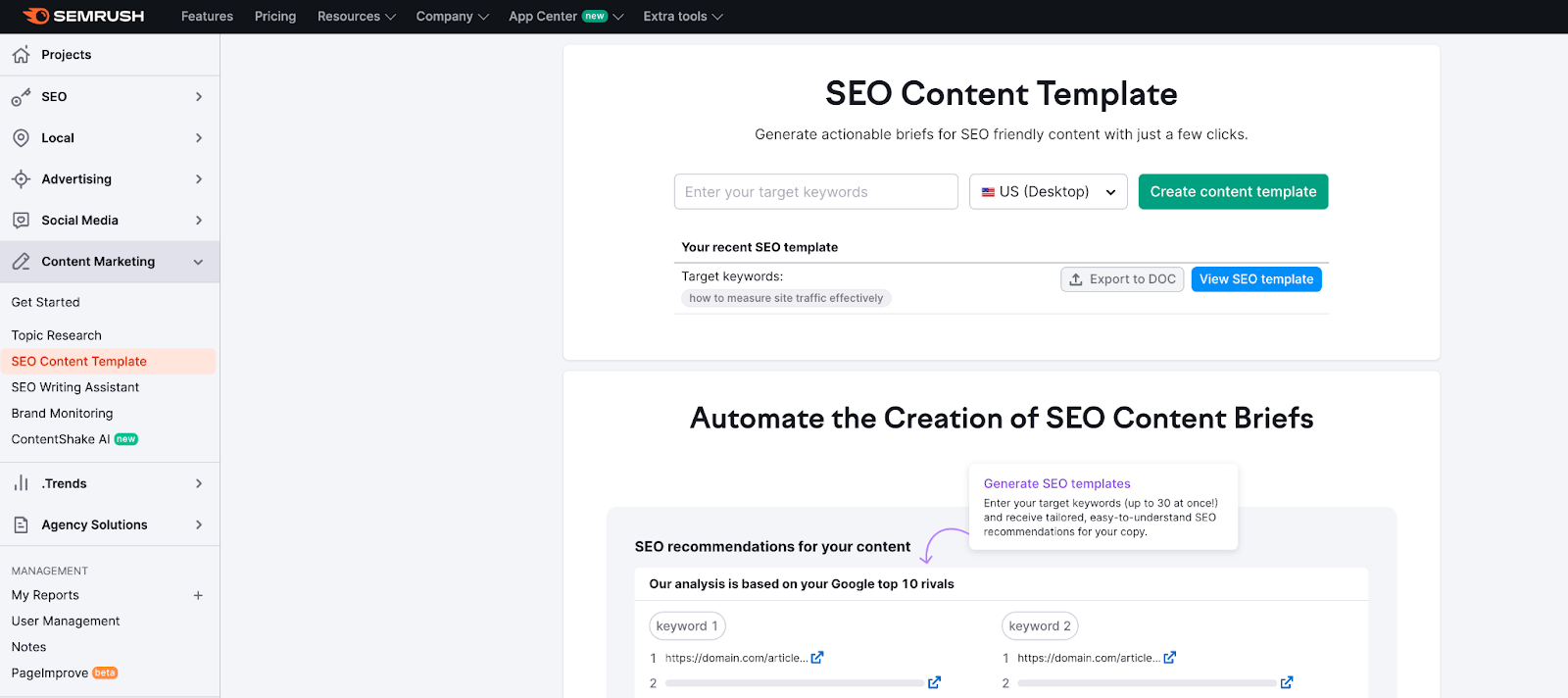
Task: Click the SEO key icon in sidebar
Action: [21, 97]
